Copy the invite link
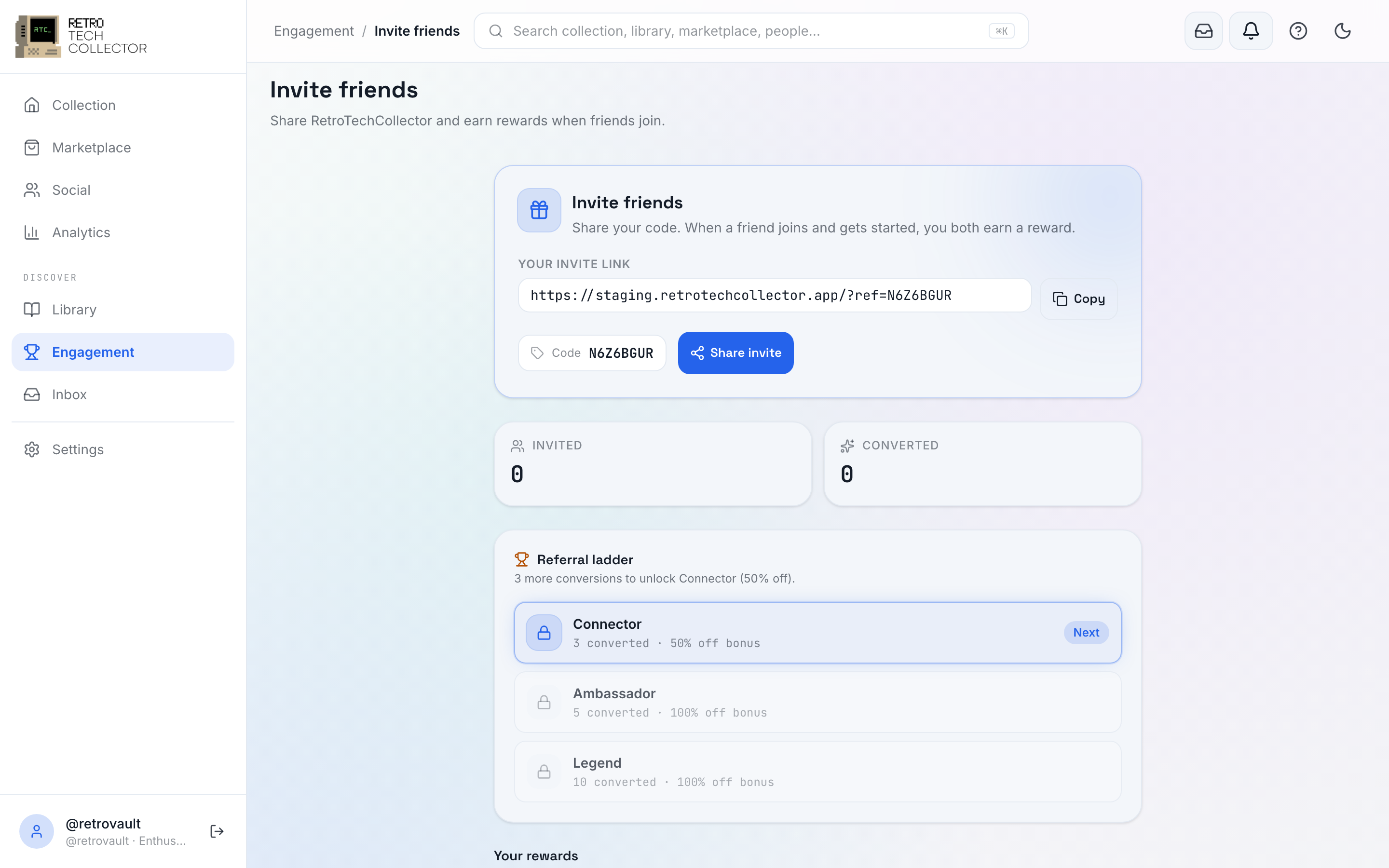Viewport: 1389px width, 868px height. (x=1078, y=298)
